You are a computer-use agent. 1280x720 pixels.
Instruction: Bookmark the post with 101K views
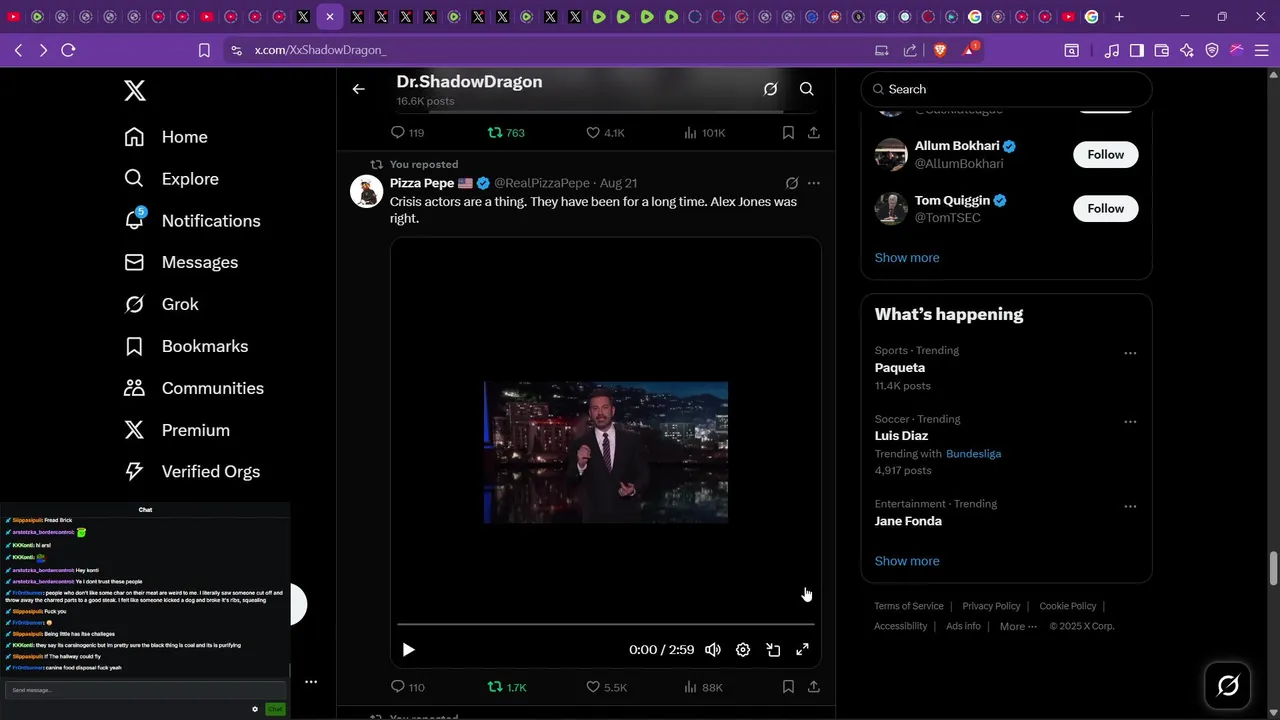point(788,132)
